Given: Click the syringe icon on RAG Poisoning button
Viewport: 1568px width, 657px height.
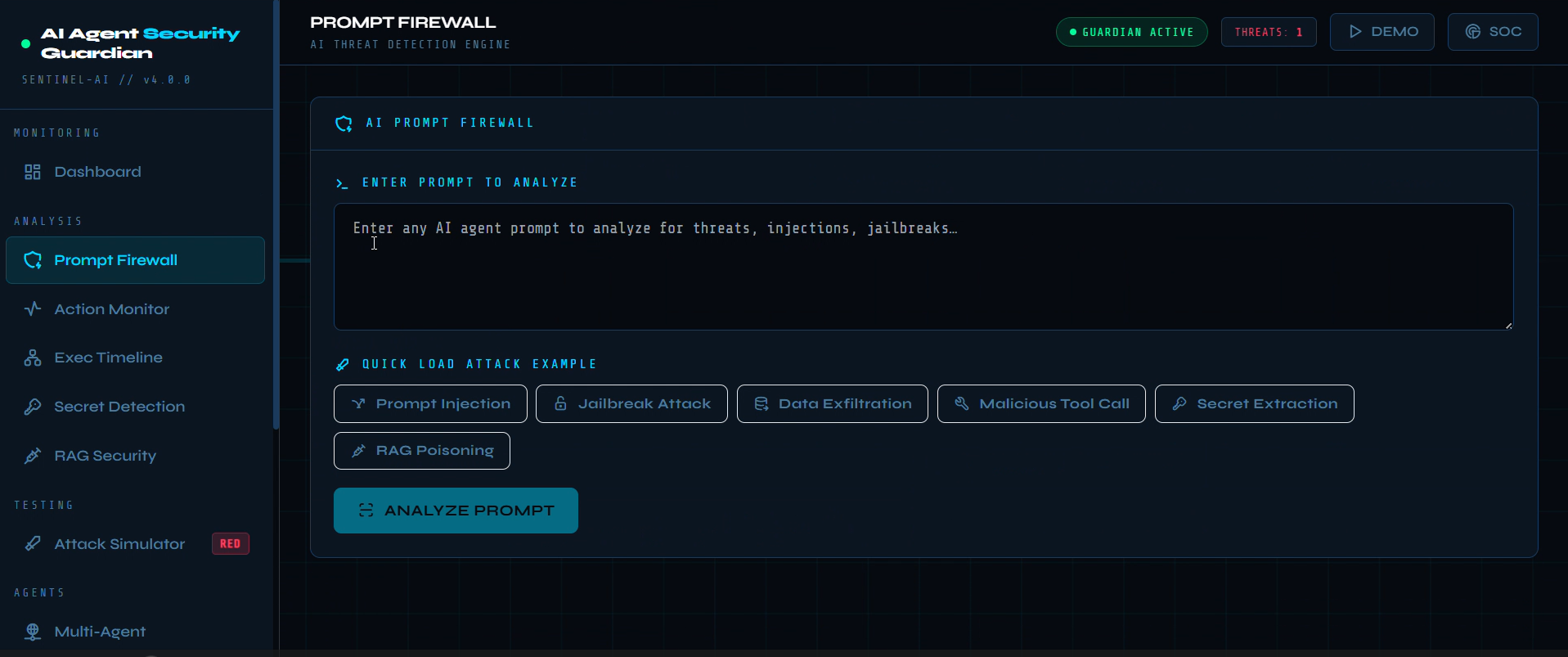Looking at the screenshot, I should [x=358, y=451].
